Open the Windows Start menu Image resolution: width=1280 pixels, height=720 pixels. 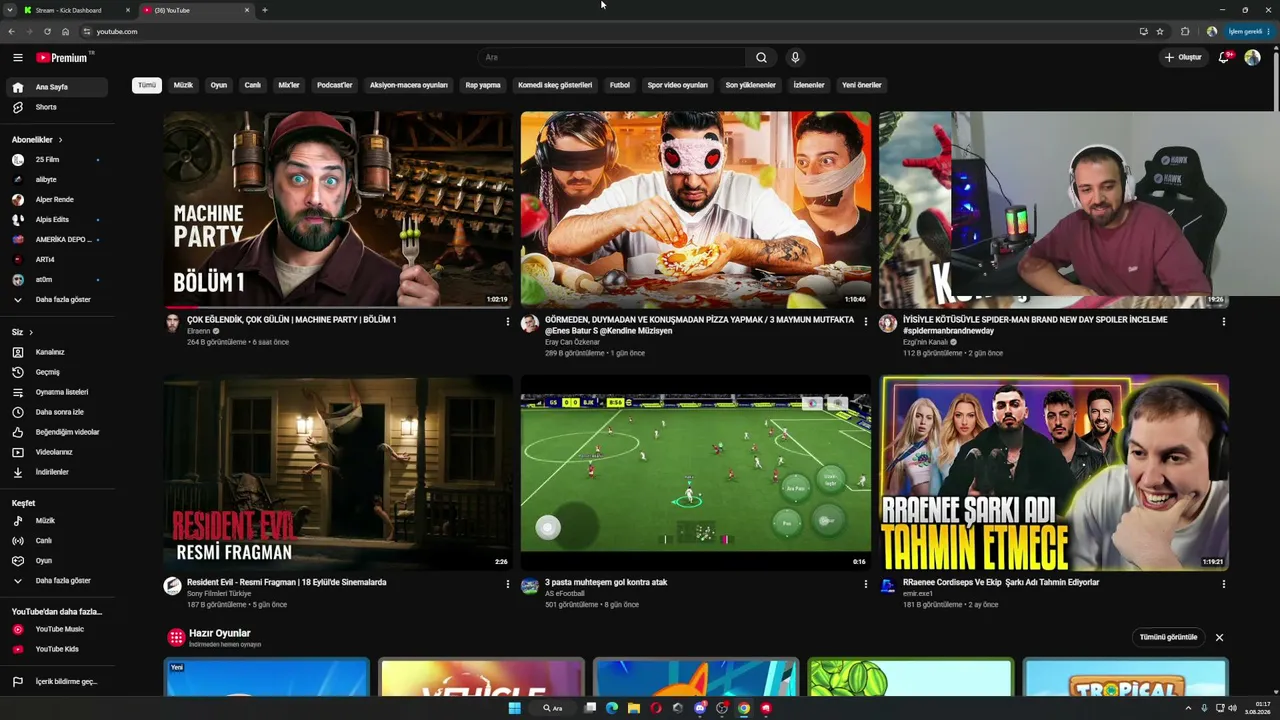tap(514, 708)
